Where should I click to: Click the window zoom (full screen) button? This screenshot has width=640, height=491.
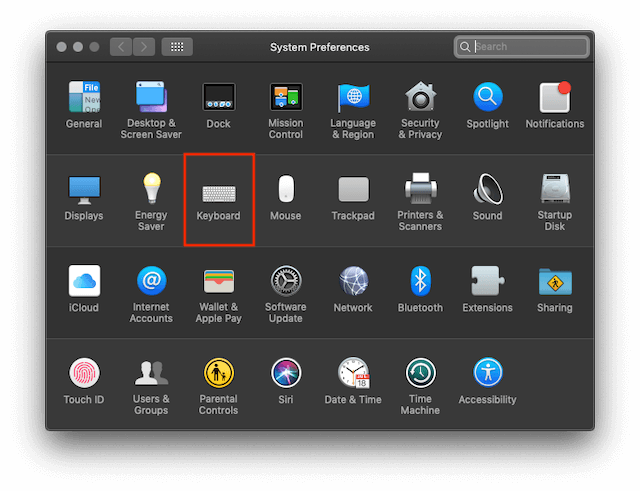[x=94, y=47]
